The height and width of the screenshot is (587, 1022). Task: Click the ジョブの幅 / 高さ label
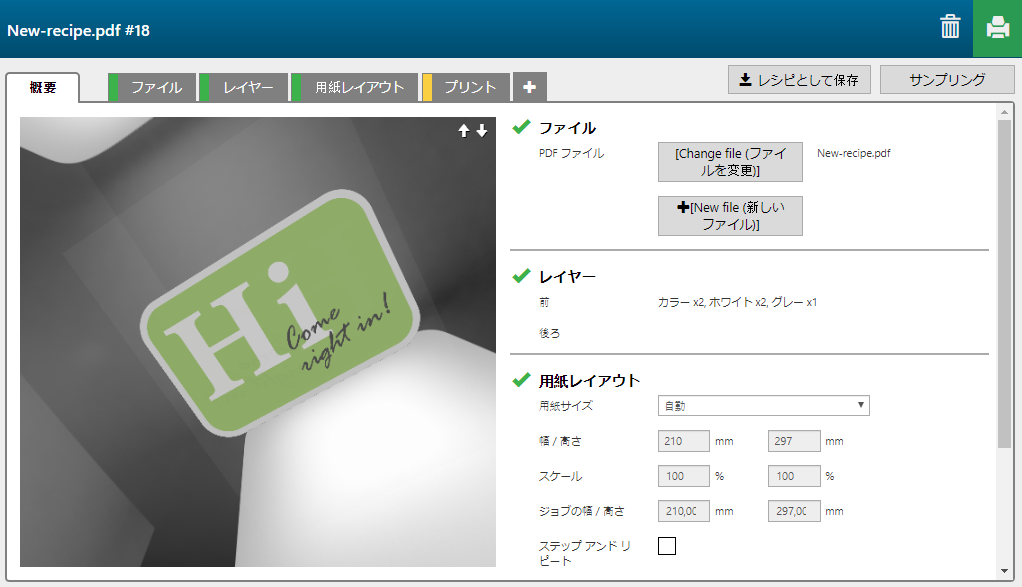pos(581,511)
